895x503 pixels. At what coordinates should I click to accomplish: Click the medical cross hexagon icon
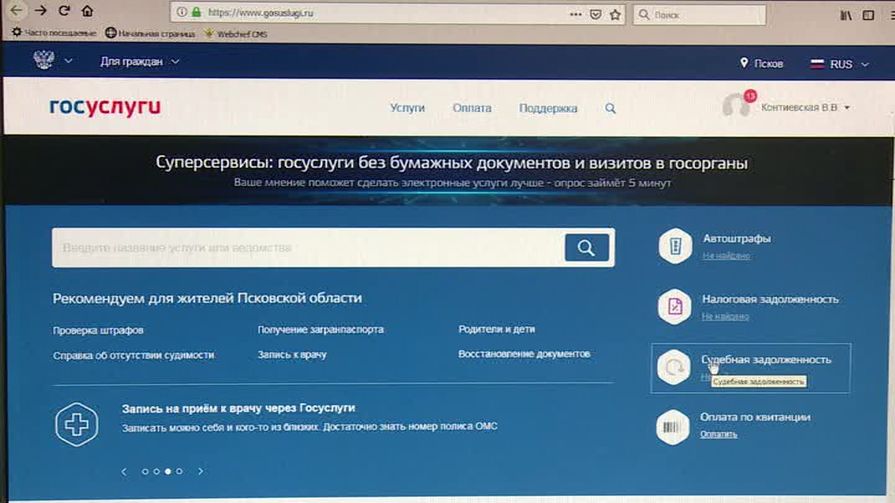pos(76,424)
